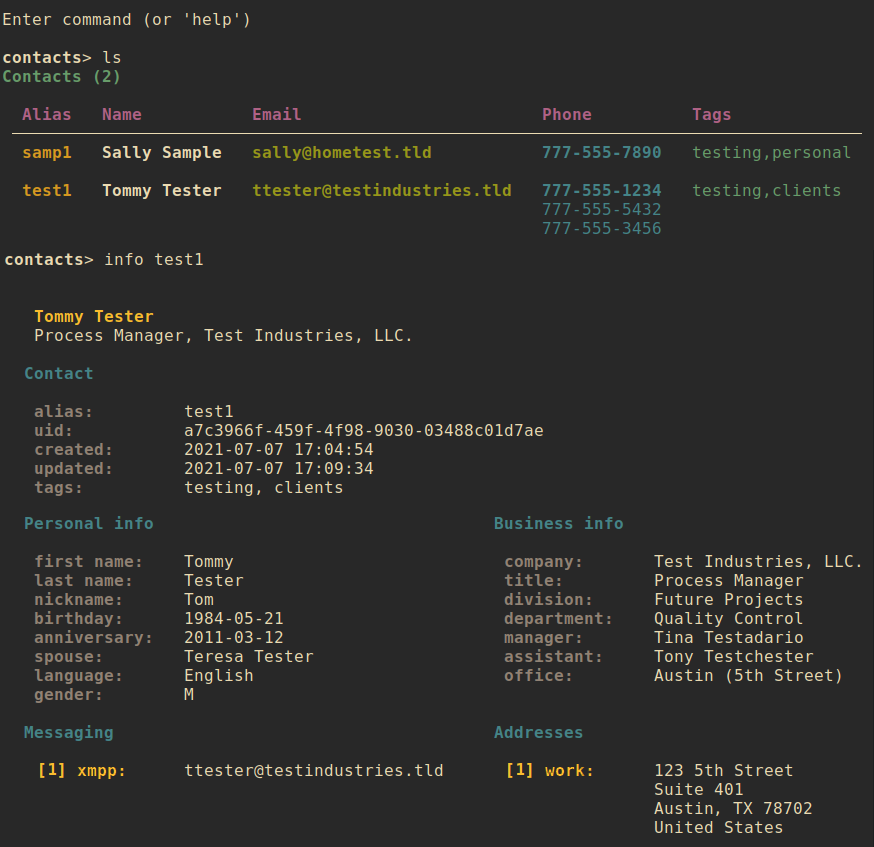
Task: Click the Phone column header
Action: [566, 115]
